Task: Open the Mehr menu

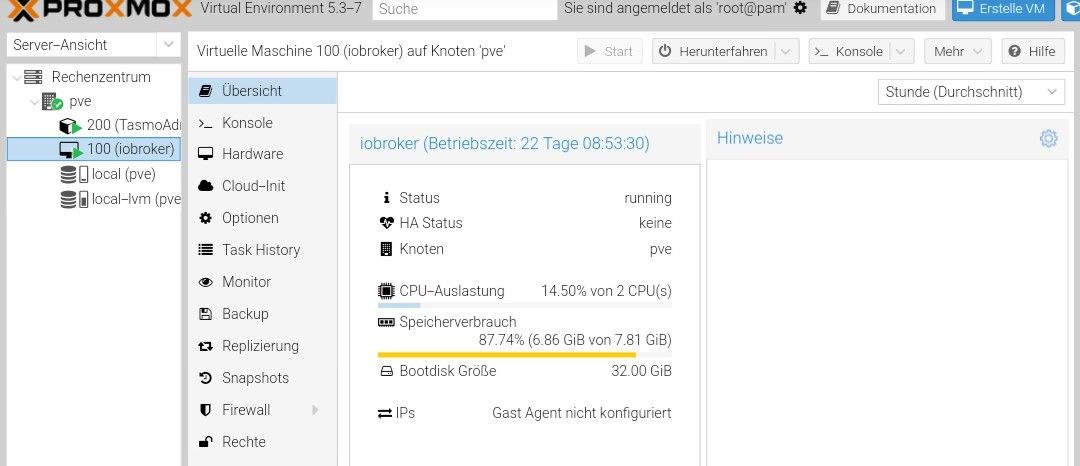Action: [957, 52]
